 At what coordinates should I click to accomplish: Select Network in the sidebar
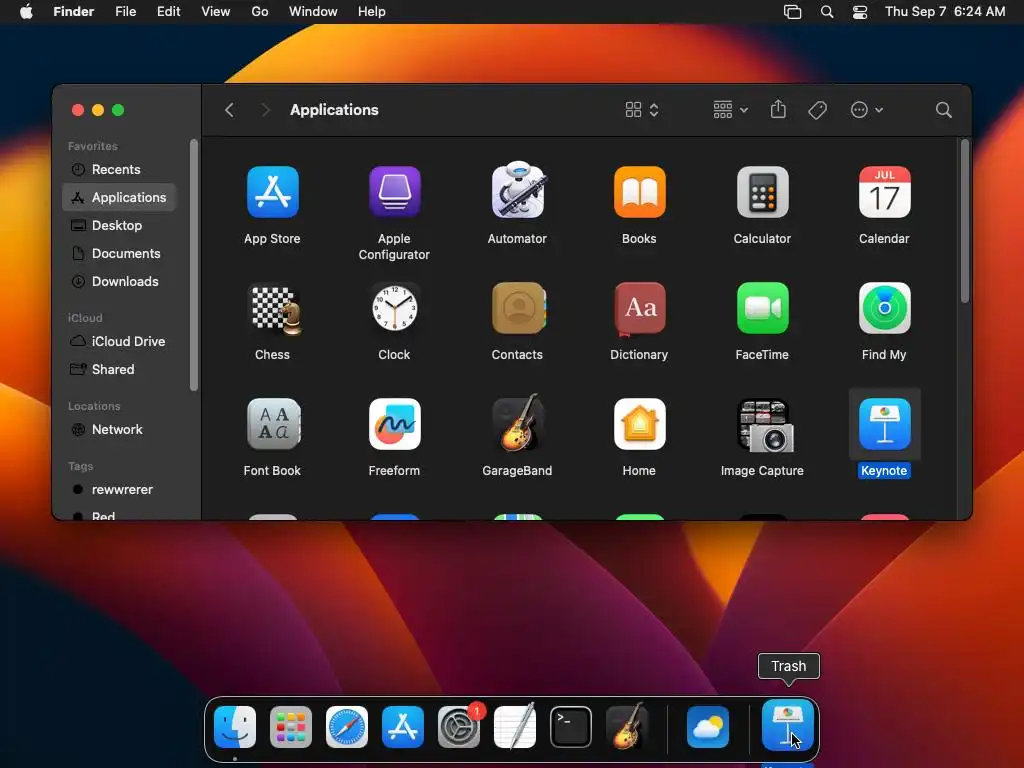[119, 430]
